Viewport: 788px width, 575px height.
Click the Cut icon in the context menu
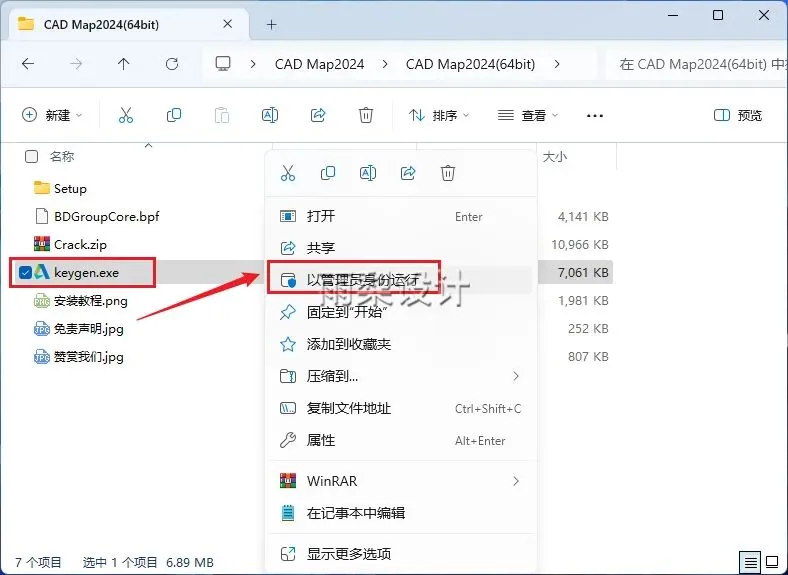tap(288, 173)
